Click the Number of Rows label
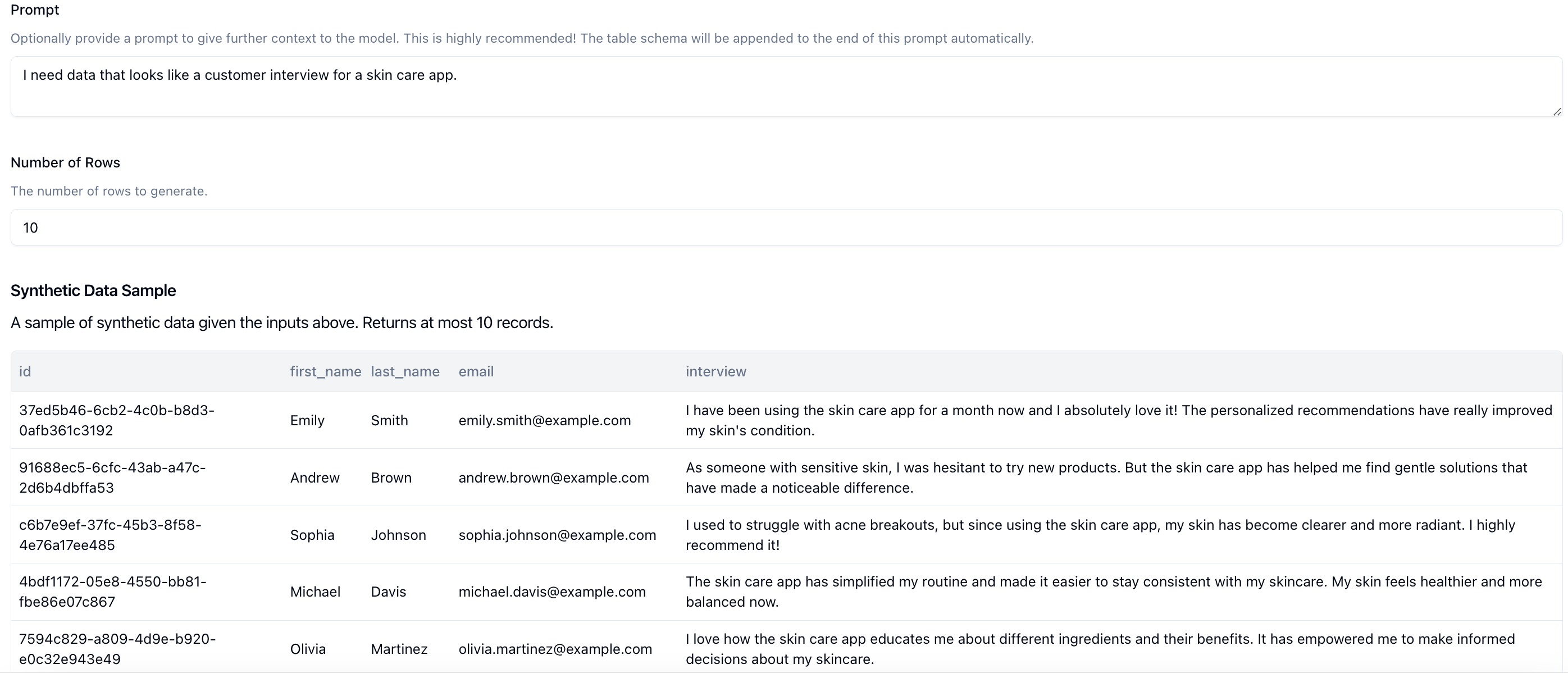The width and height of the screenshot is (1568, 673). [x=65, y=162]
